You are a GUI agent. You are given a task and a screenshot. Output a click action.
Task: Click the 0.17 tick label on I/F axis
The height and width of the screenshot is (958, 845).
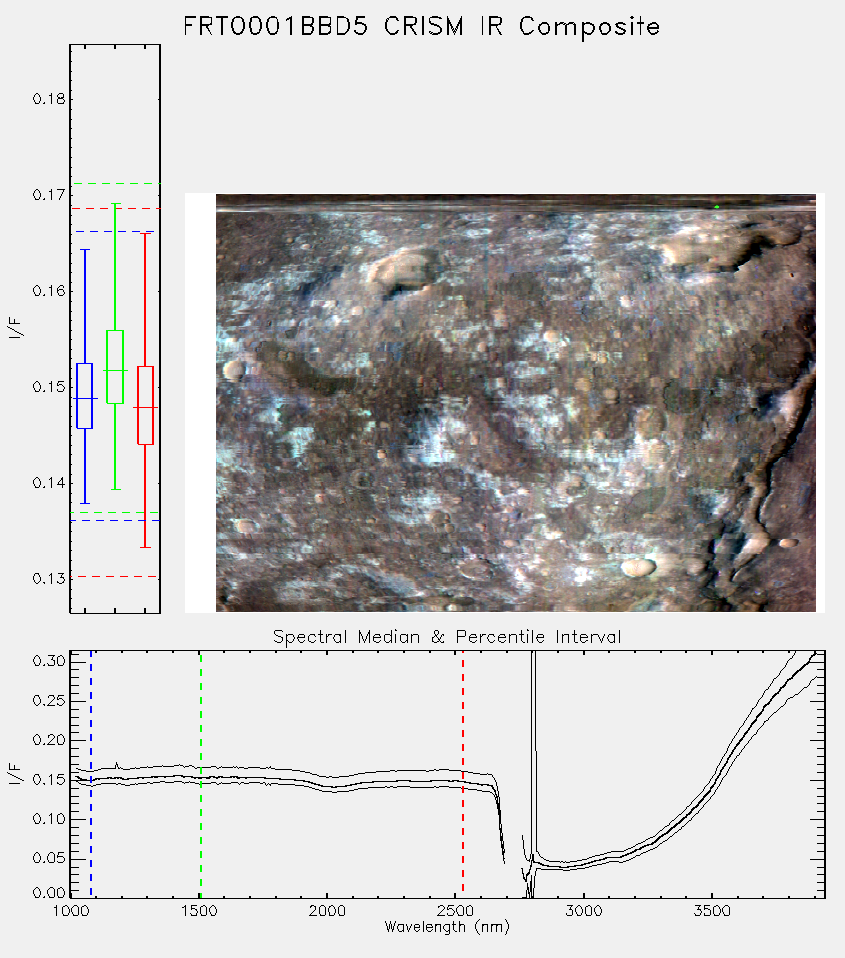click(49, 195)
